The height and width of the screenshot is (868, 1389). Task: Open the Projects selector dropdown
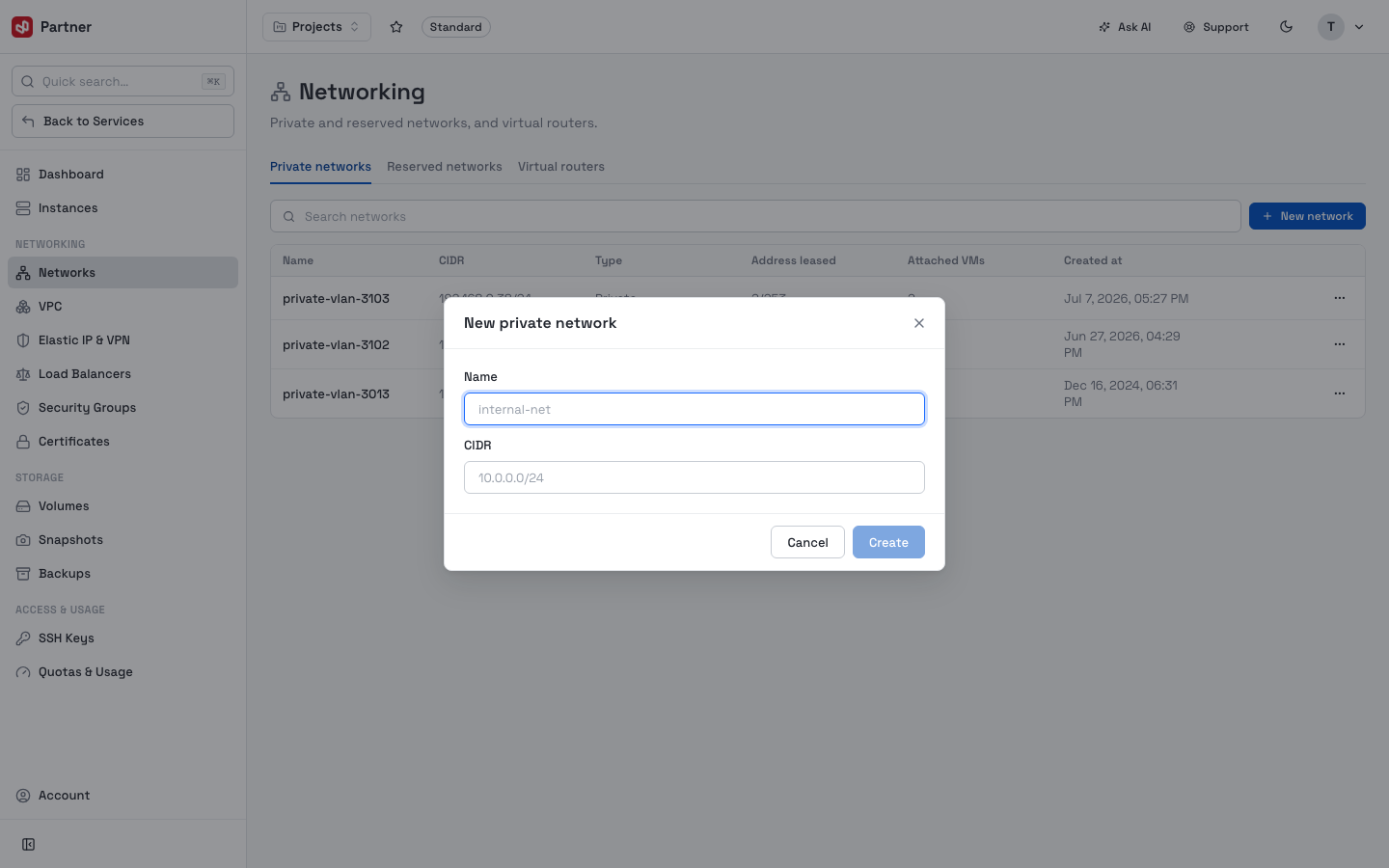click(316, 27)
